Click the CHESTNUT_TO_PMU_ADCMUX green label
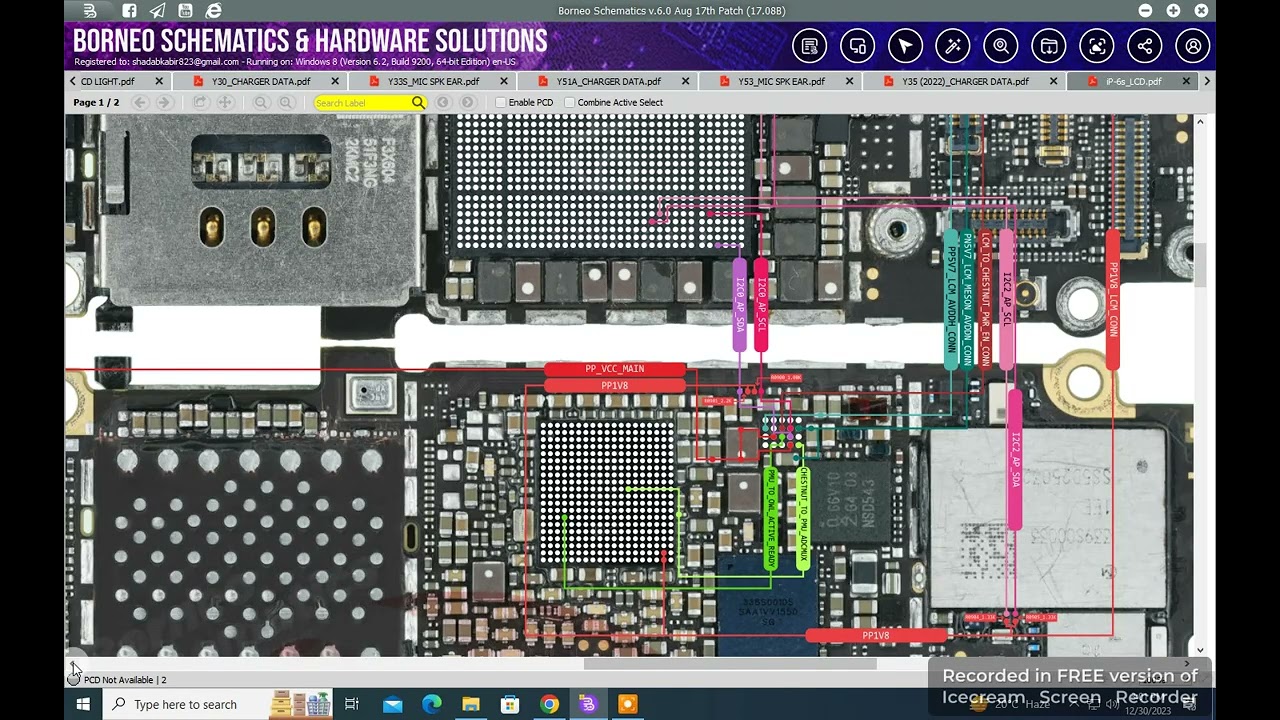1280x720 pixels. tap(803, 519)
